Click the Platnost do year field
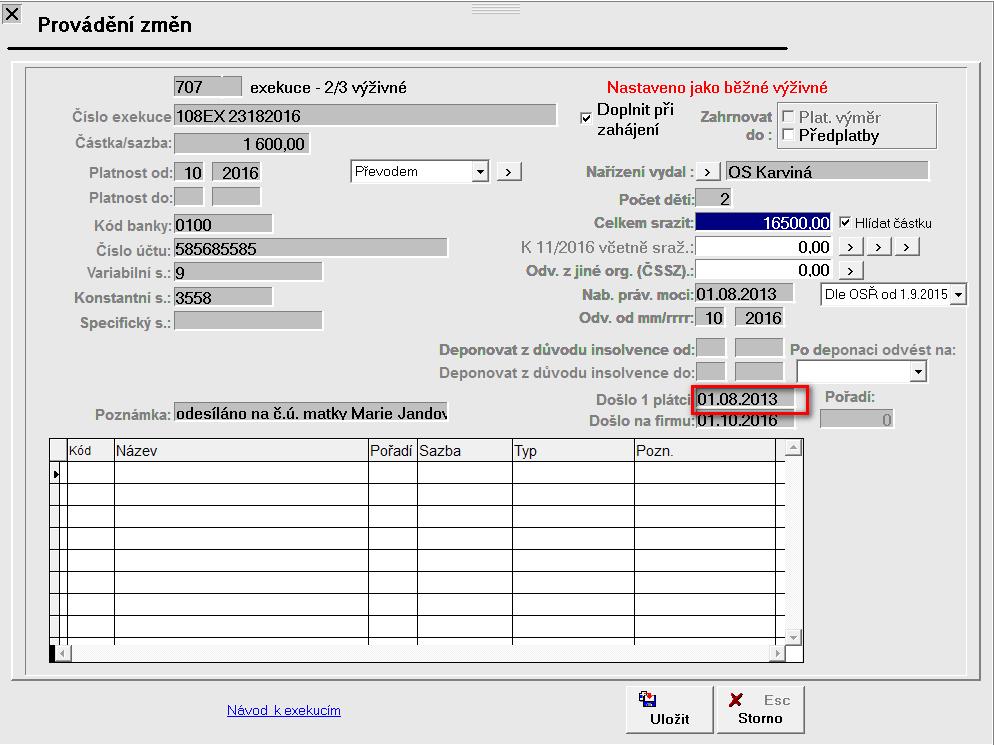The image size is (994, 745). [x=236, y=197]
